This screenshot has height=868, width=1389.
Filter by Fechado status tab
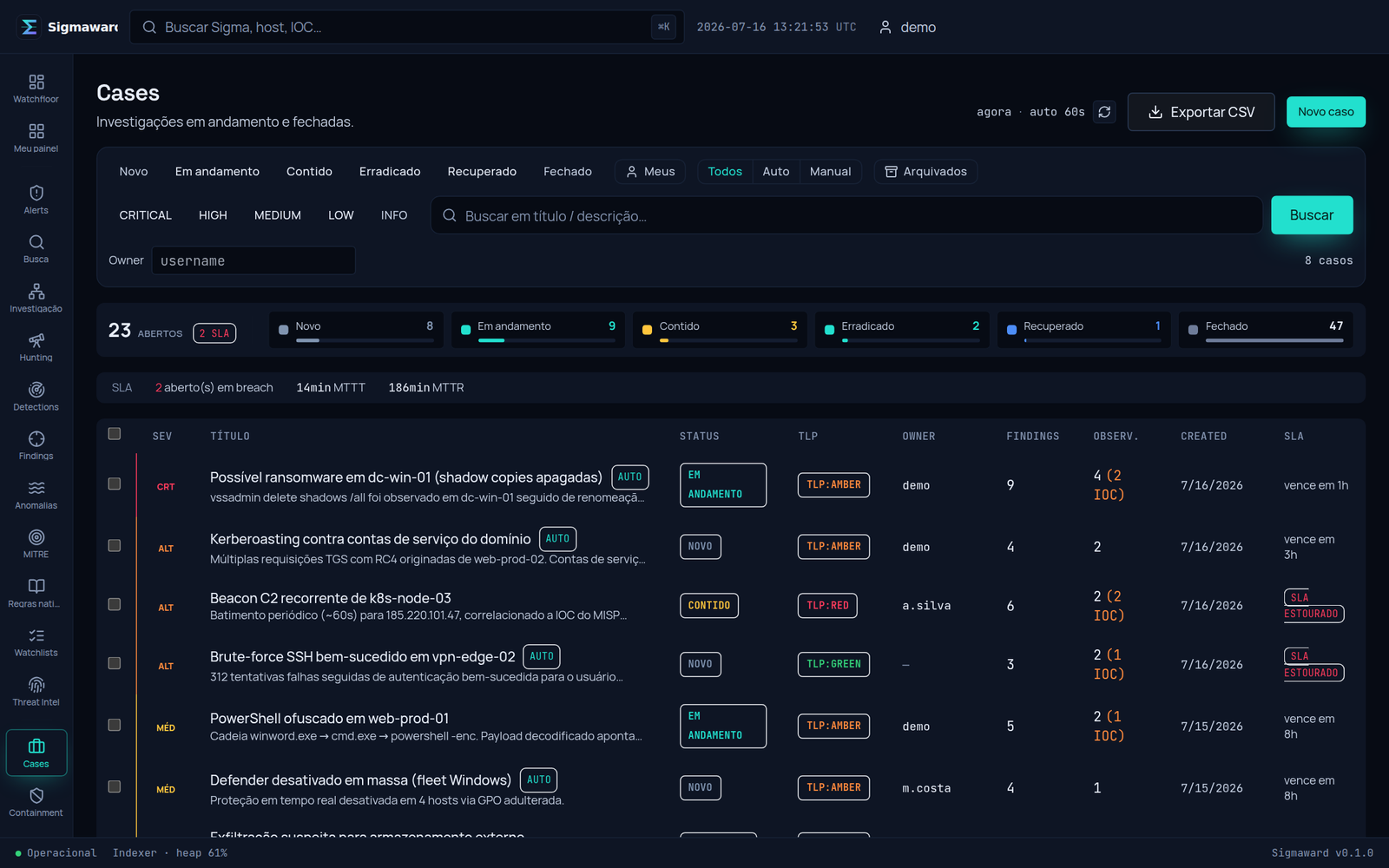pyautogui.click(x=568, y=172)
